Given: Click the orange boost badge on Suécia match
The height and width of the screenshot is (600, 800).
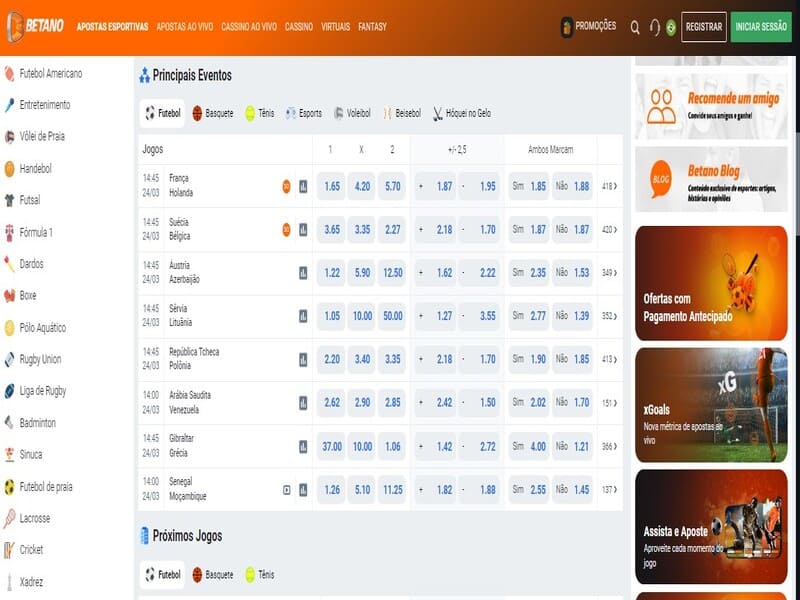Looking at the screenshot, I should pyautogui.click(x=286, y=229).
